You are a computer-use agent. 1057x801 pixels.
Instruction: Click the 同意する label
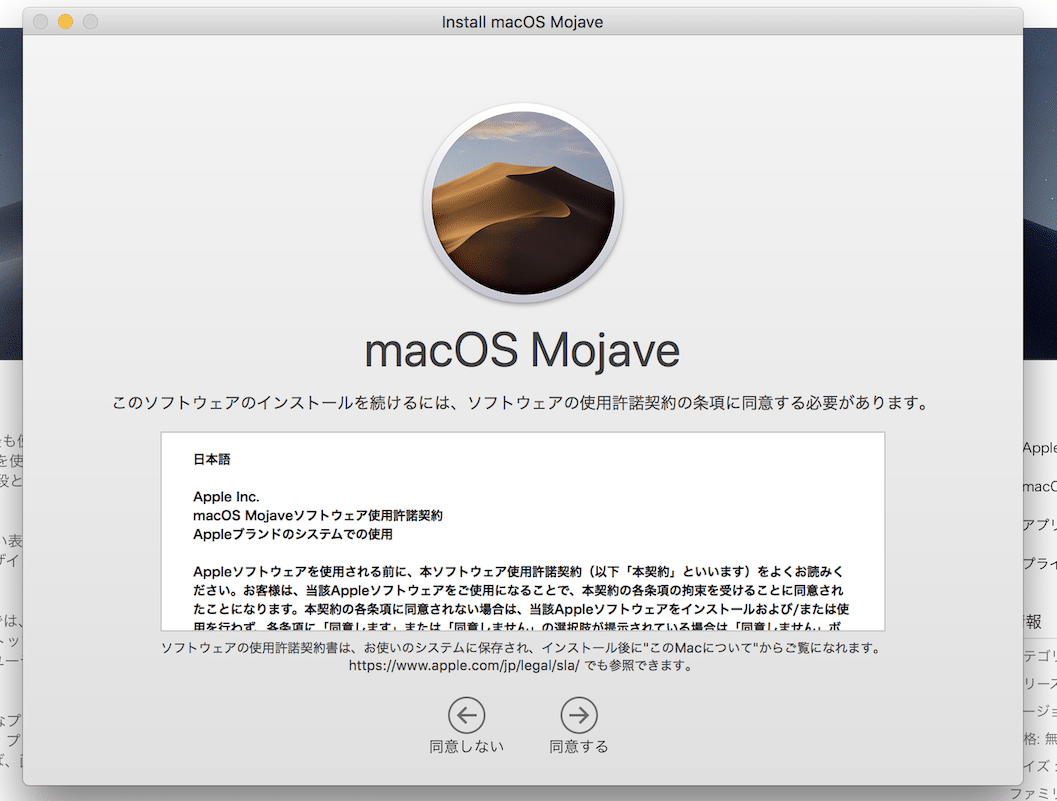point(579,746)
